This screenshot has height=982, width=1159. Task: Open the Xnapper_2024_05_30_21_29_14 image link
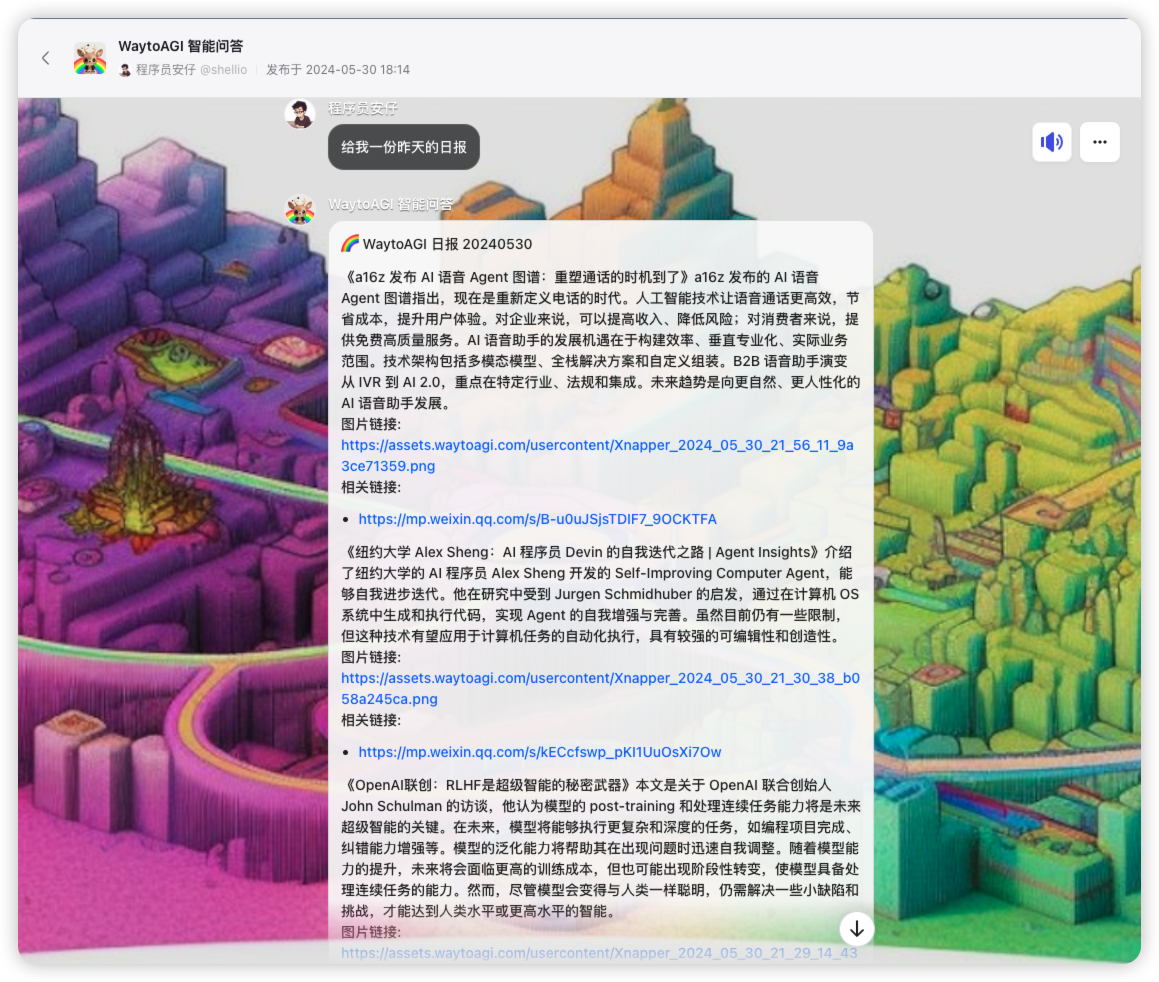coord(599,953)
